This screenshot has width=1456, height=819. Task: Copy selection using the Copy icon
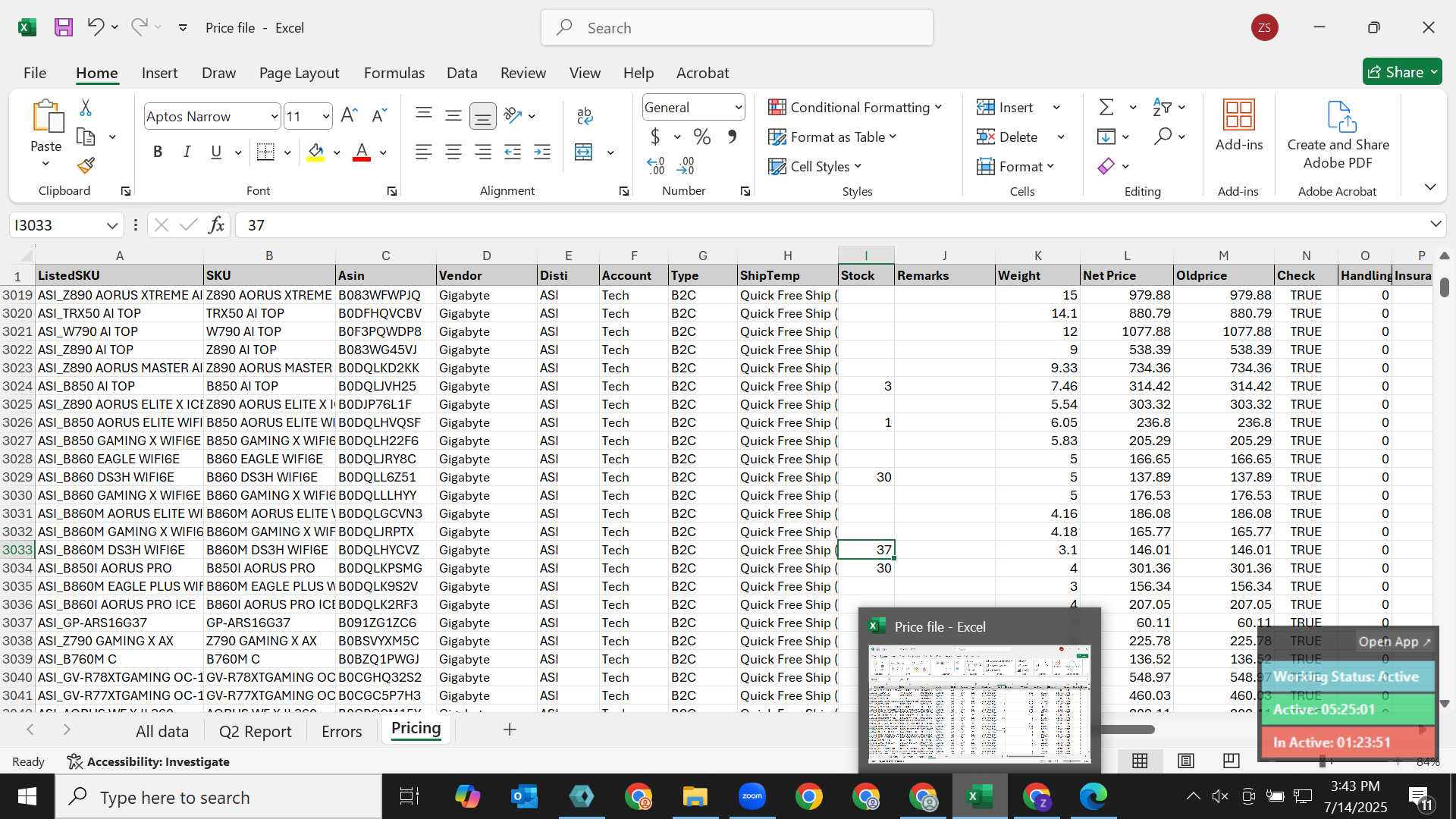[x=86, y=136]
